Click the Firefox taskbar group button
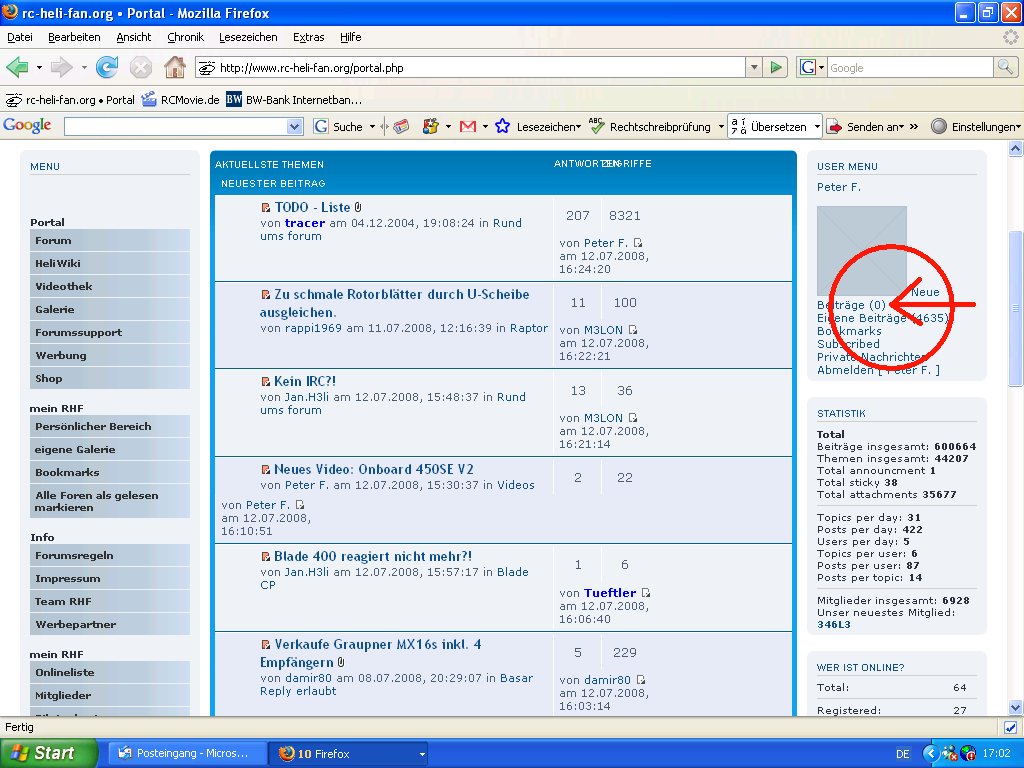 (350, 754)
